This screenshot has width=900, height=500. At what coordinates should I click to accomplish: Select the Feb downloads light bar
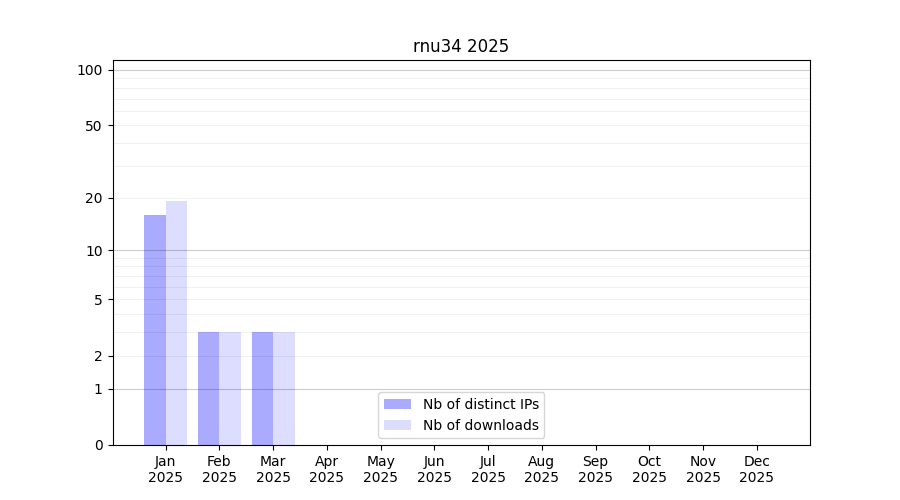(230, 388)
